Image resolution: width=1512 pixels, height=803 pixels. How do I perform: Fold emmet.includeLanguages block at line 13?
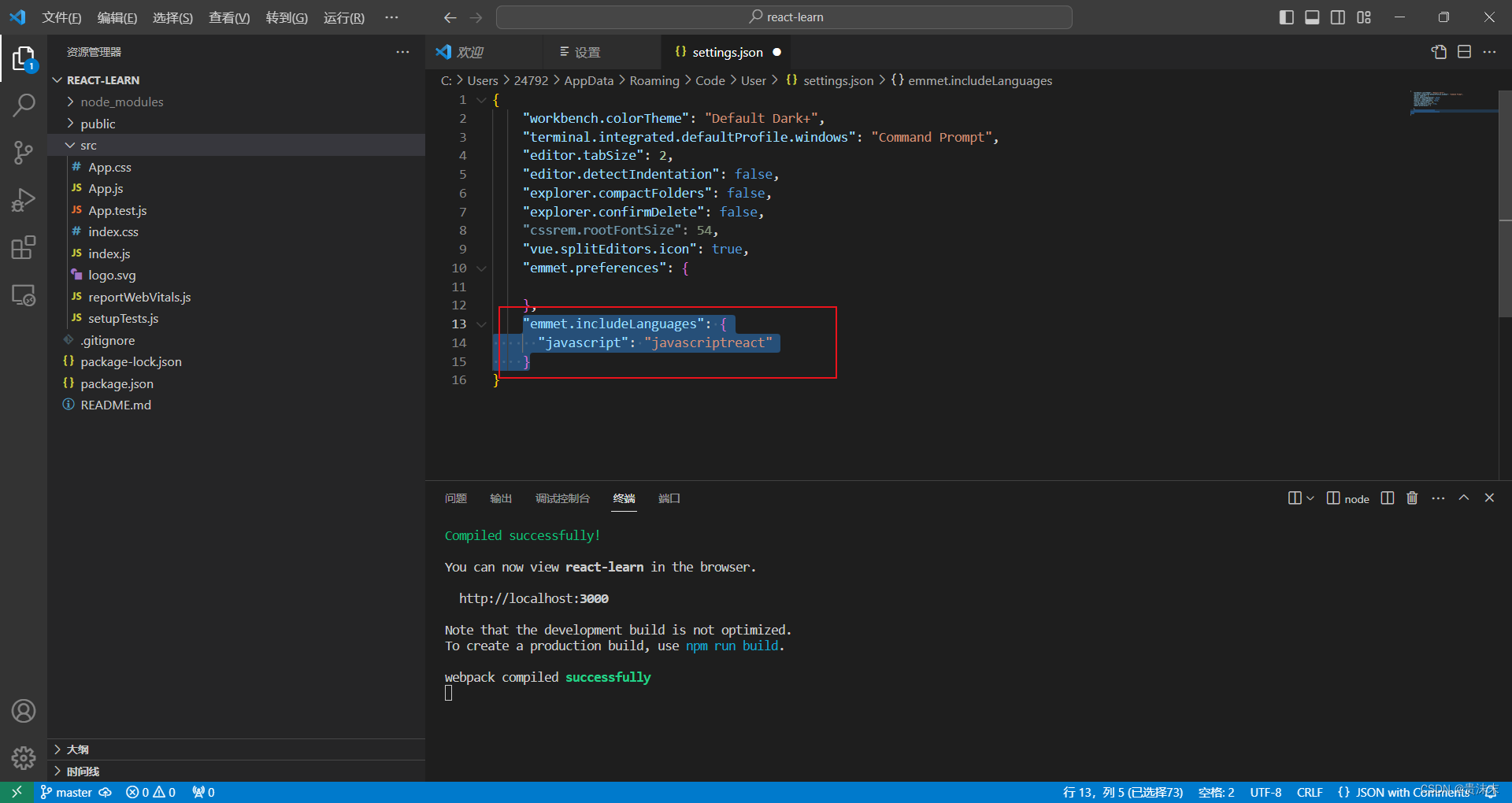pos(481,324)
